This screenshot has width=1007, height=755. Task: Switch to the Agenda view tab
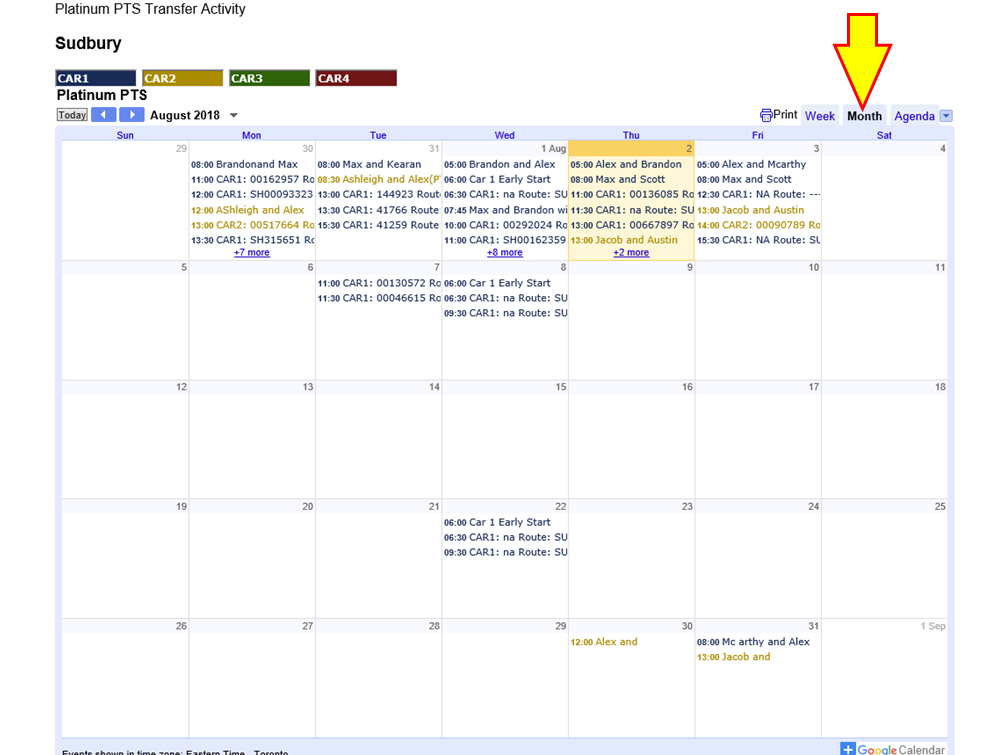click(x=914, y=116)
